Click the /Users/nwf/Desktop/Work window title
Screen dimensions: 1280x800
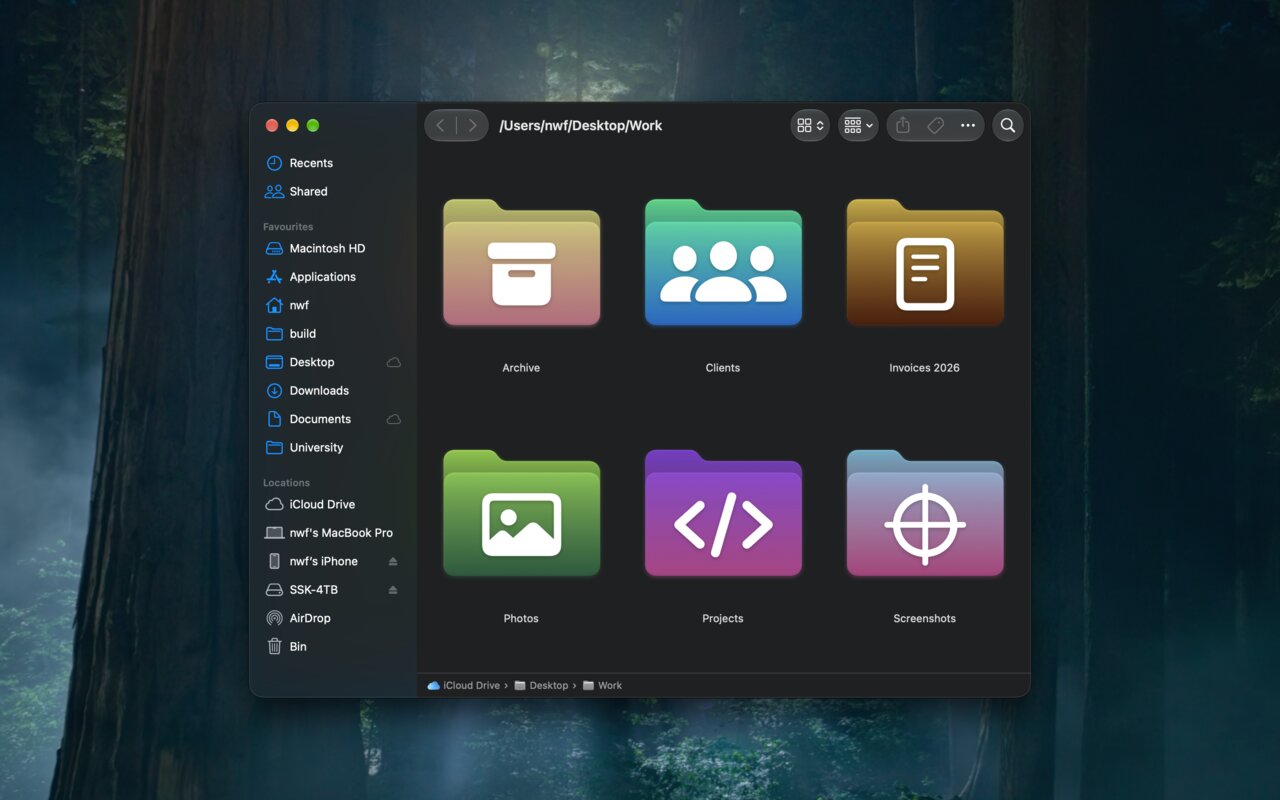pos(581,126)
